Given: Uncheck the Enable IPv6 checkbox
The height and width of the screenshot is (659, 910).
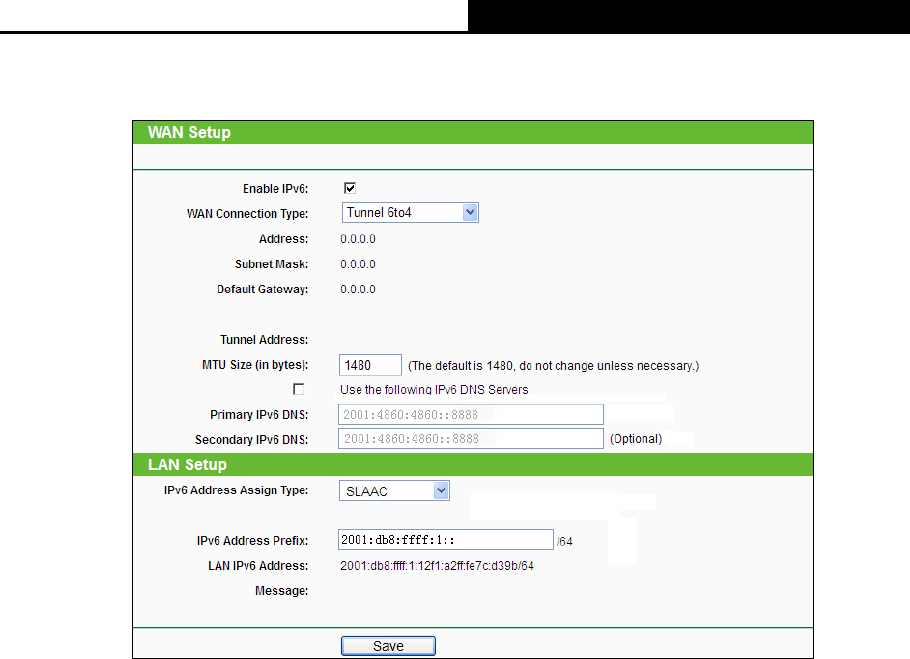Looking at the screenshot, I should [x=349, y=188].
